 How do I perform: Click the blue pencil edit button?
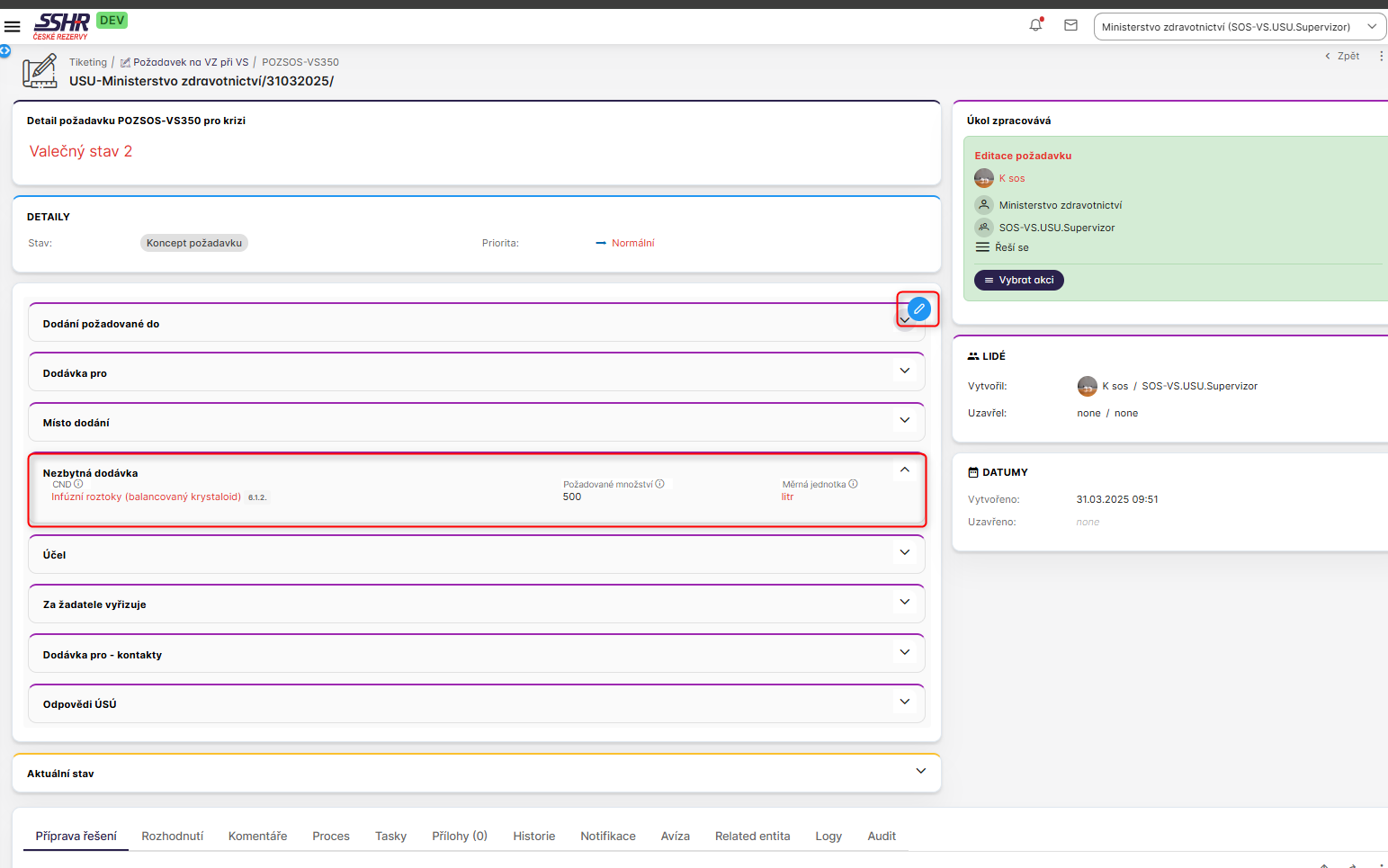tap(918, 309)
